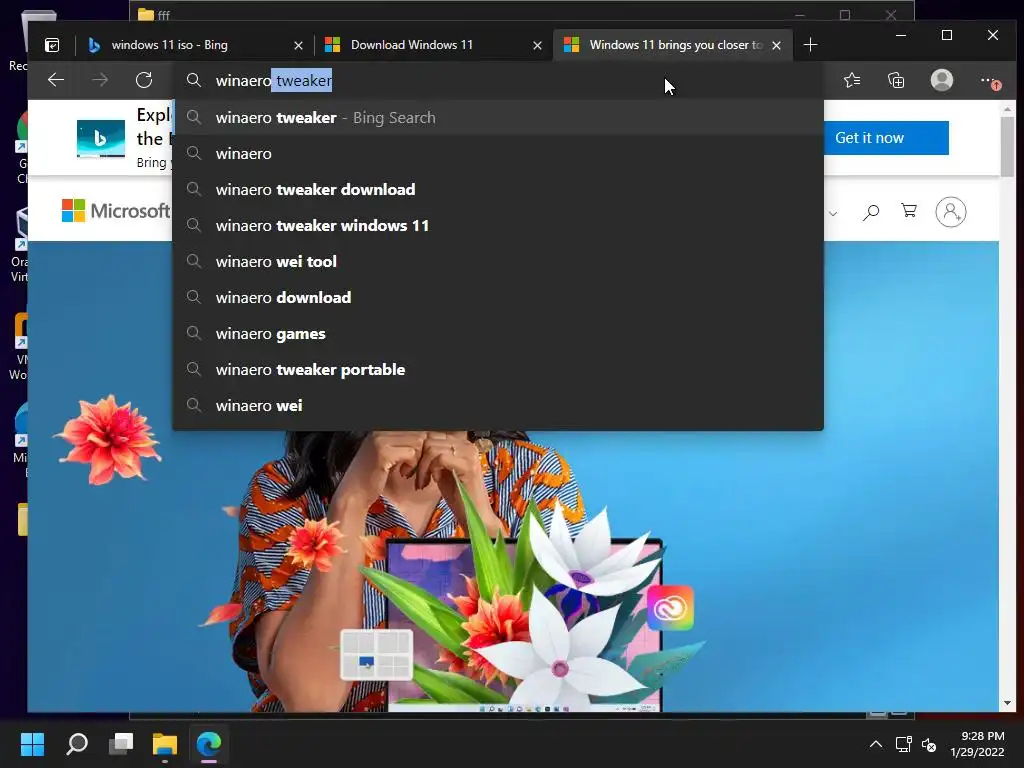Close the 'windows 11 iso - Bing' tab

(298, 45)
